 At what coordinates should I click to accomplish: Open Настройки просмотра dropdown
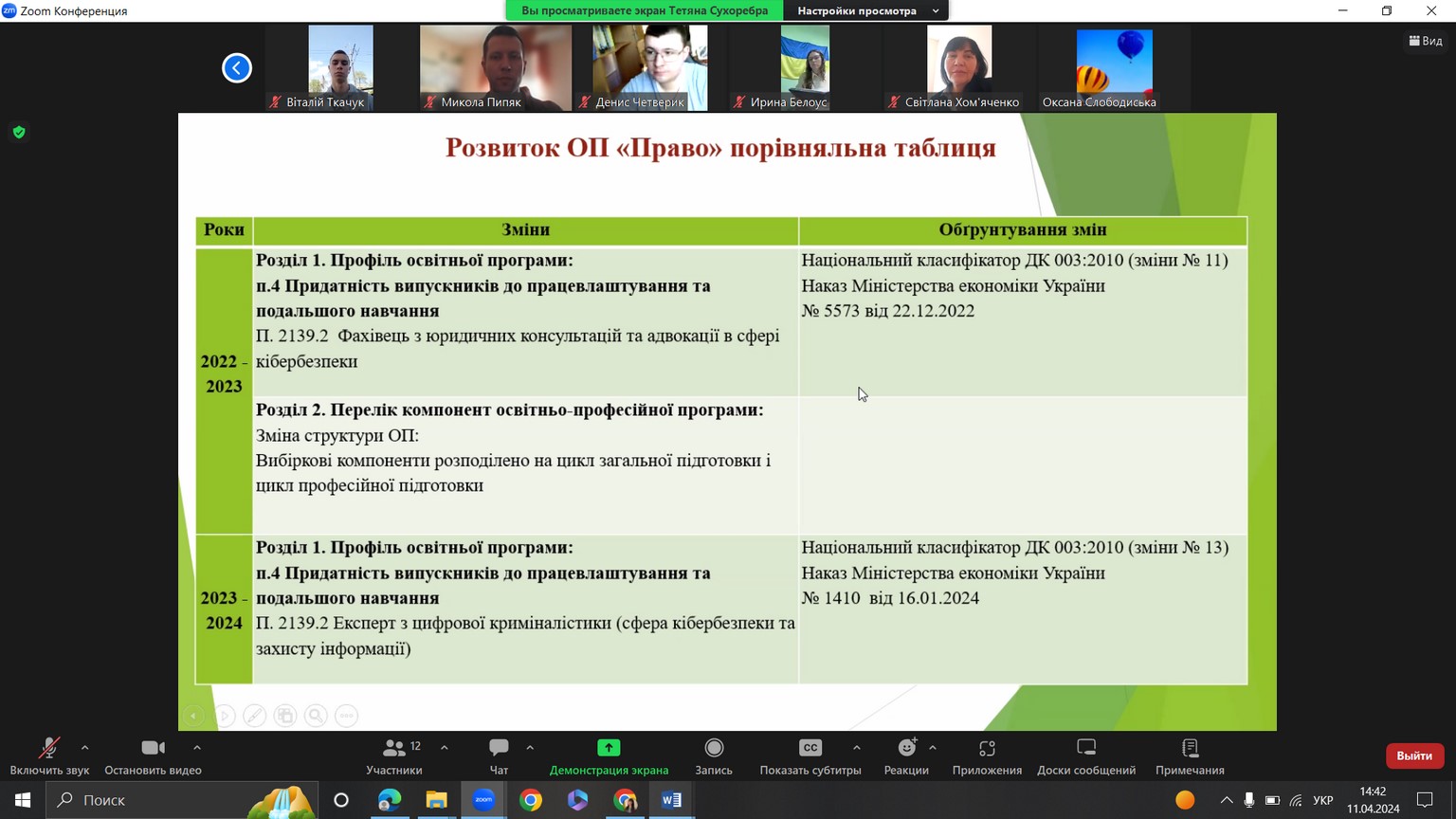865,11
